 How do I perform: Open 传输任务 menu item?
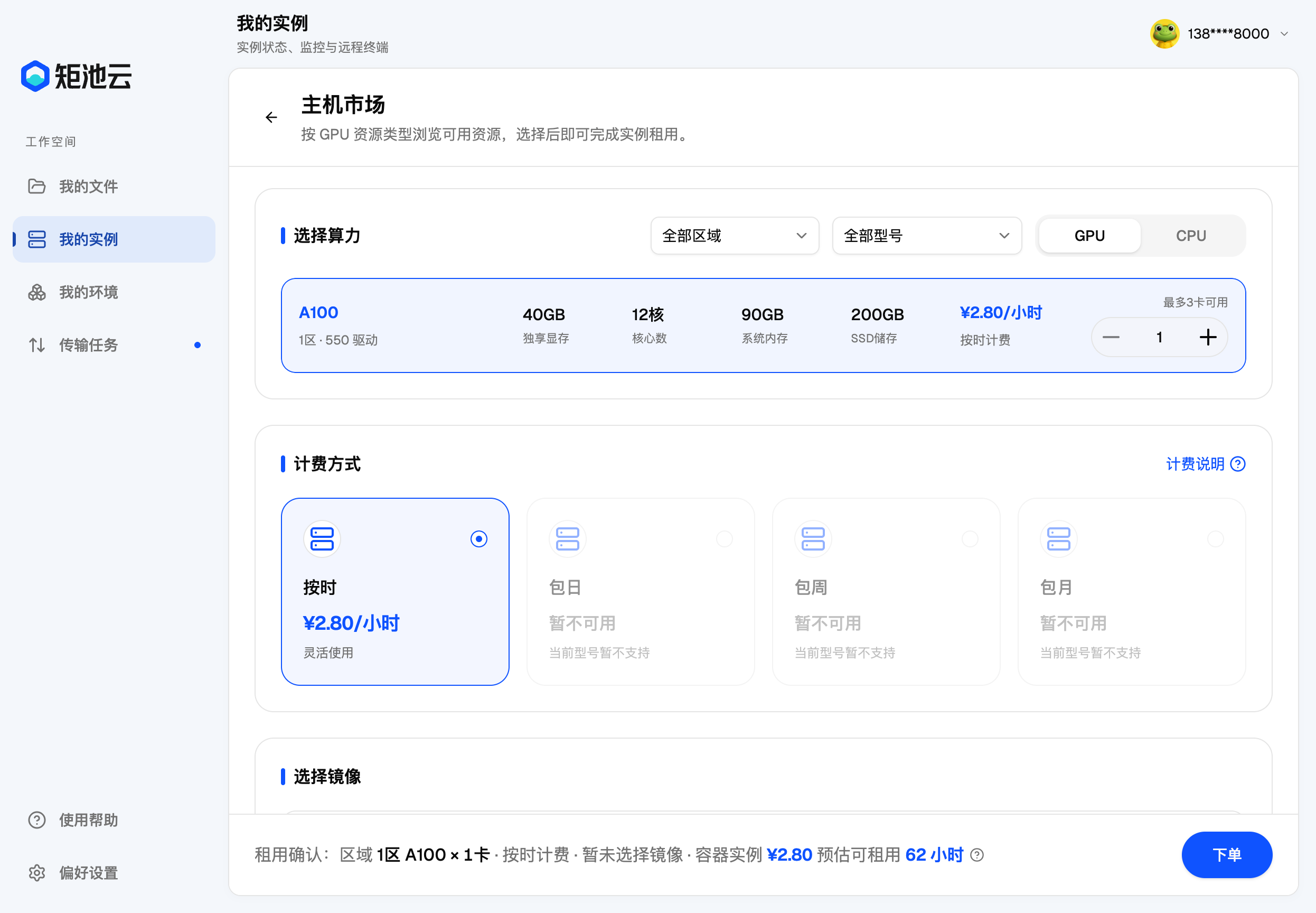click(114, 345)
